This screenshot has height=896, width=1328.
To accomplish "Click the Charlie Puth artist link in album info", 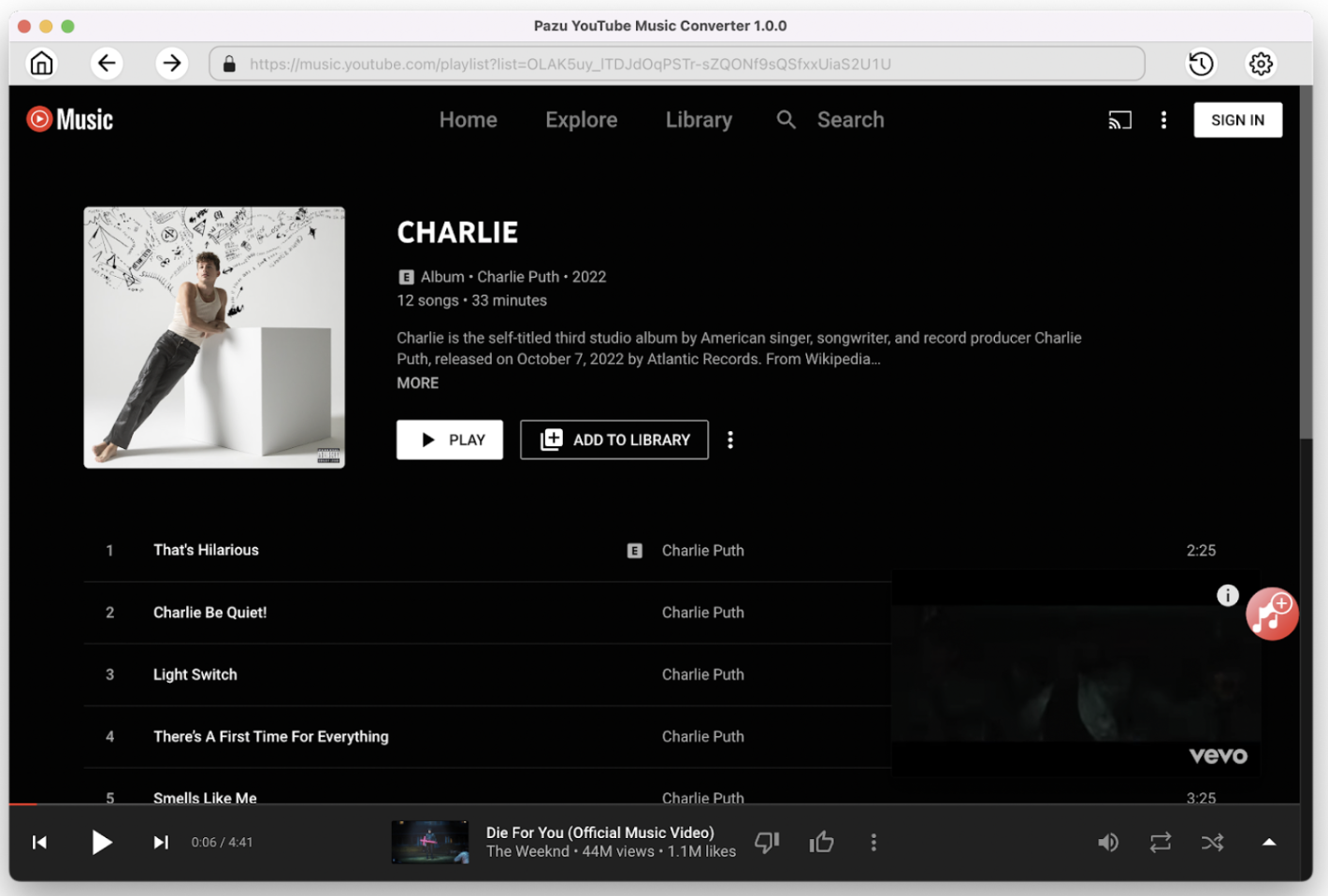I will [518, 277].
